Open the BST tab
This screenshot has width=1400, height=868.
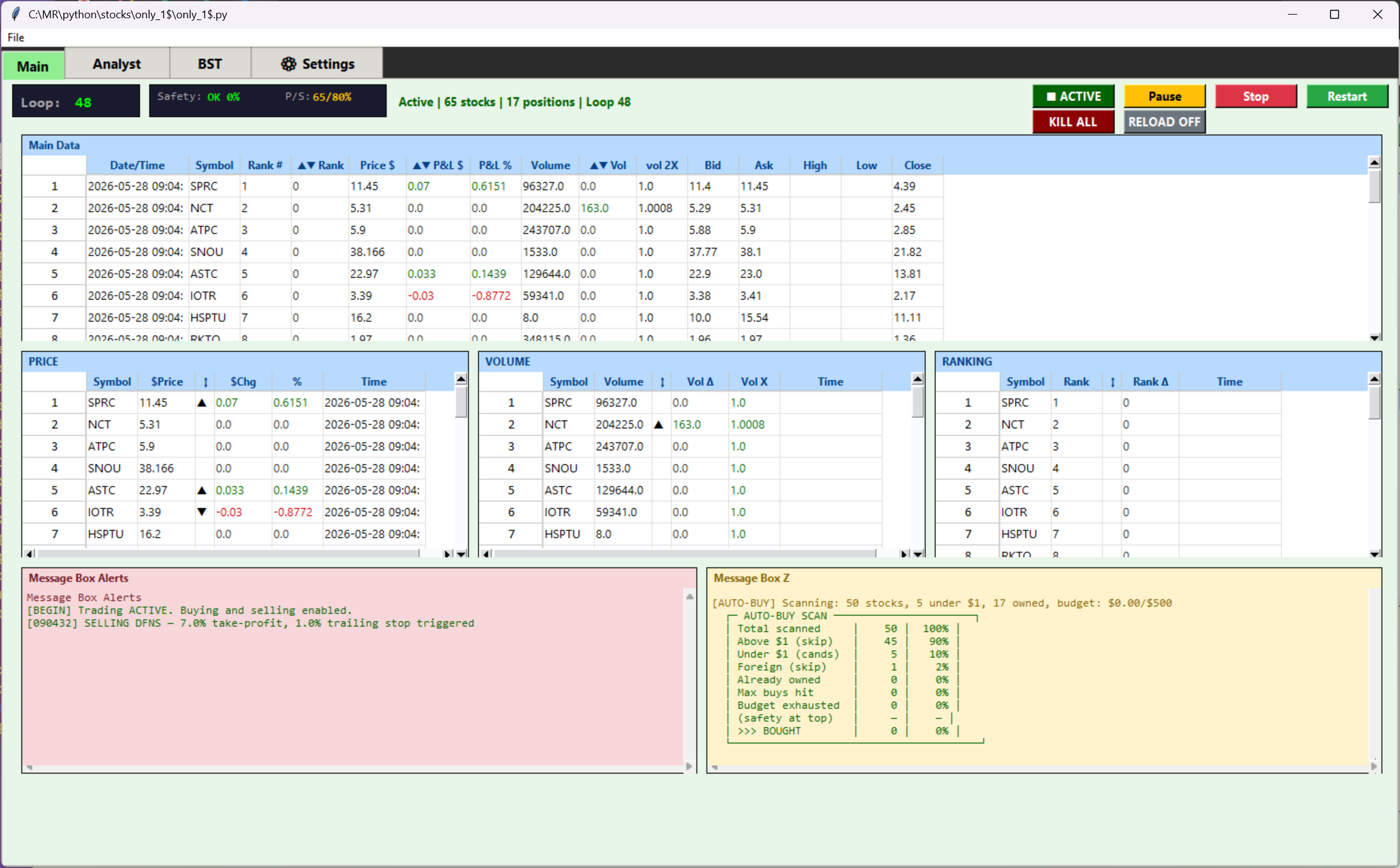210,64
